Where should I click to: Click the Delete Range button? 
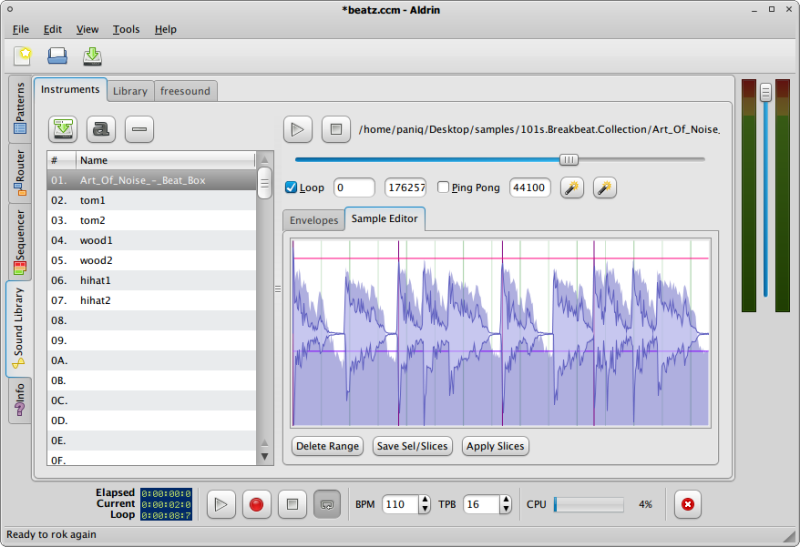point(328,446)
